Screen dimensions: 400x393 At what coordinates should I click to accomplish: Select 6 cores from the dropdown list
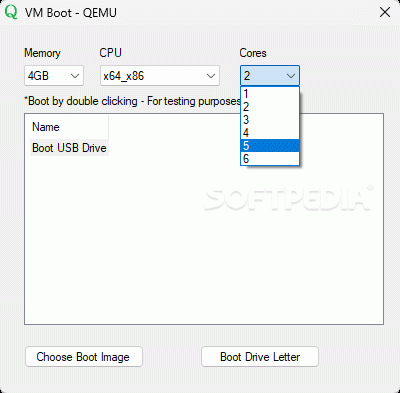[270, 159]
